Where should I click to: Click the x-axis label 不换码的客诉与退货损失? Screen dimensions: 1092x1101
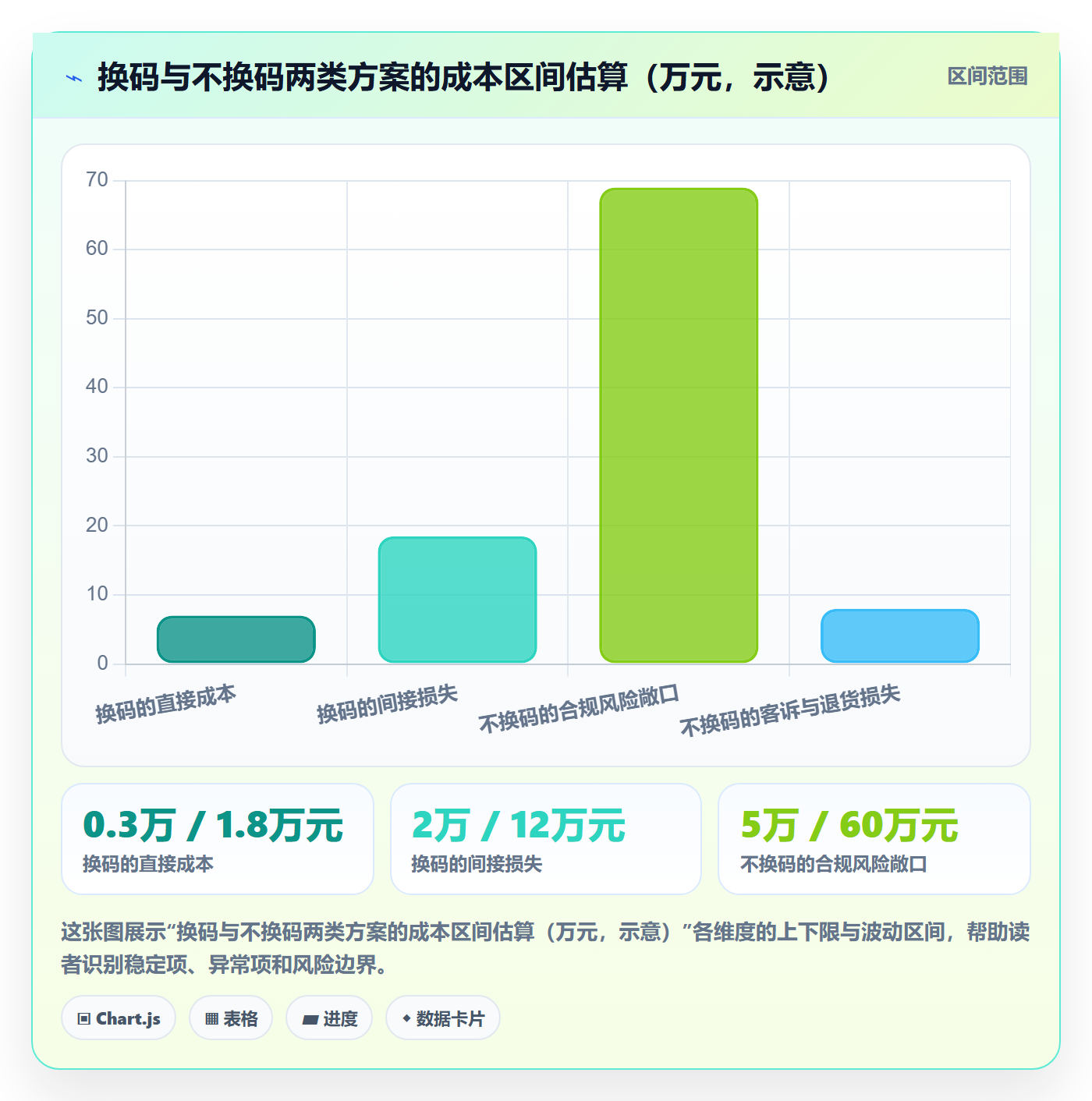[x=790, y=710]
